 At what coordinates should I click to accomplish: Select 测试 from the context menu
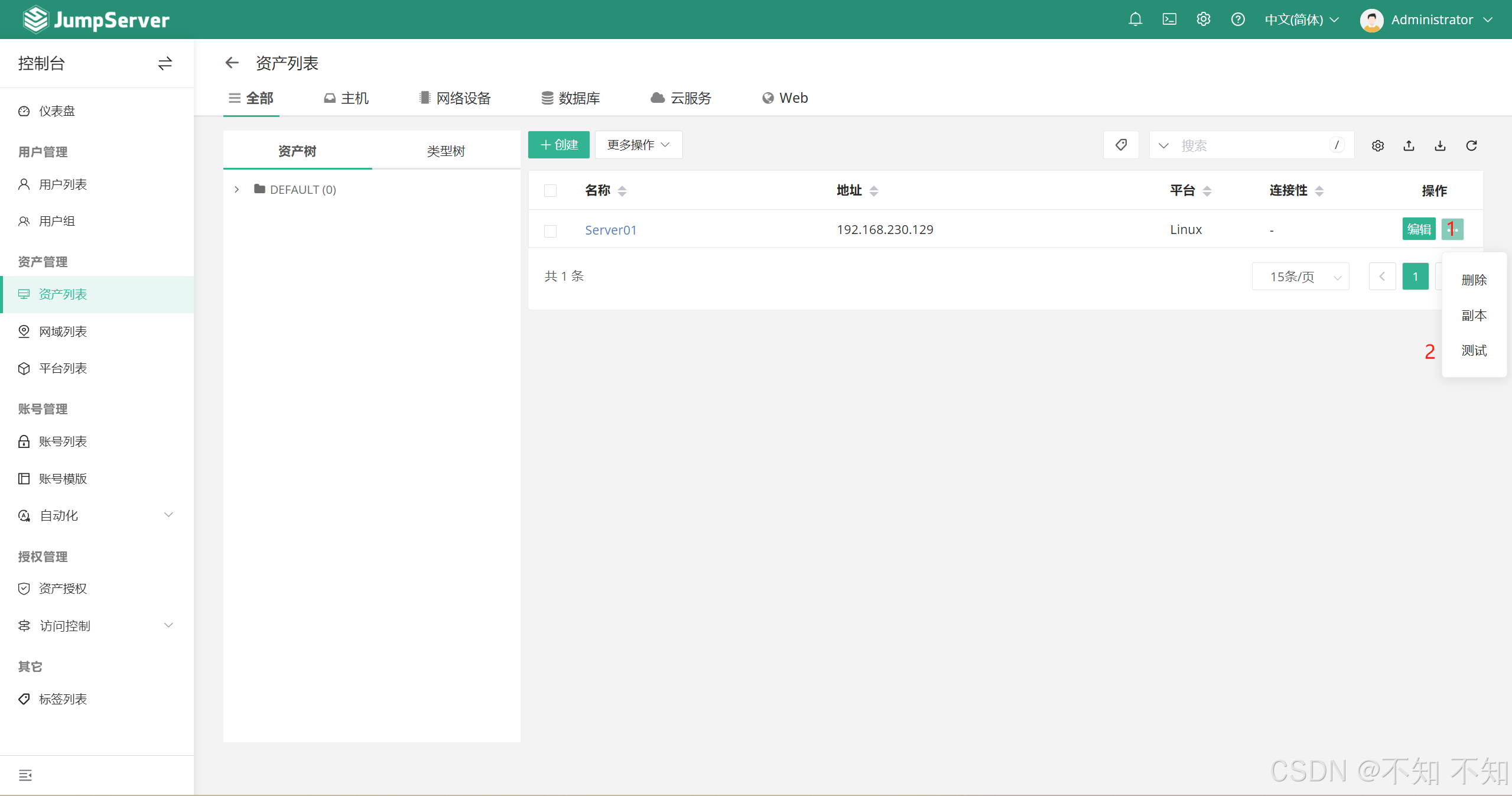(x=1474, y=350)
